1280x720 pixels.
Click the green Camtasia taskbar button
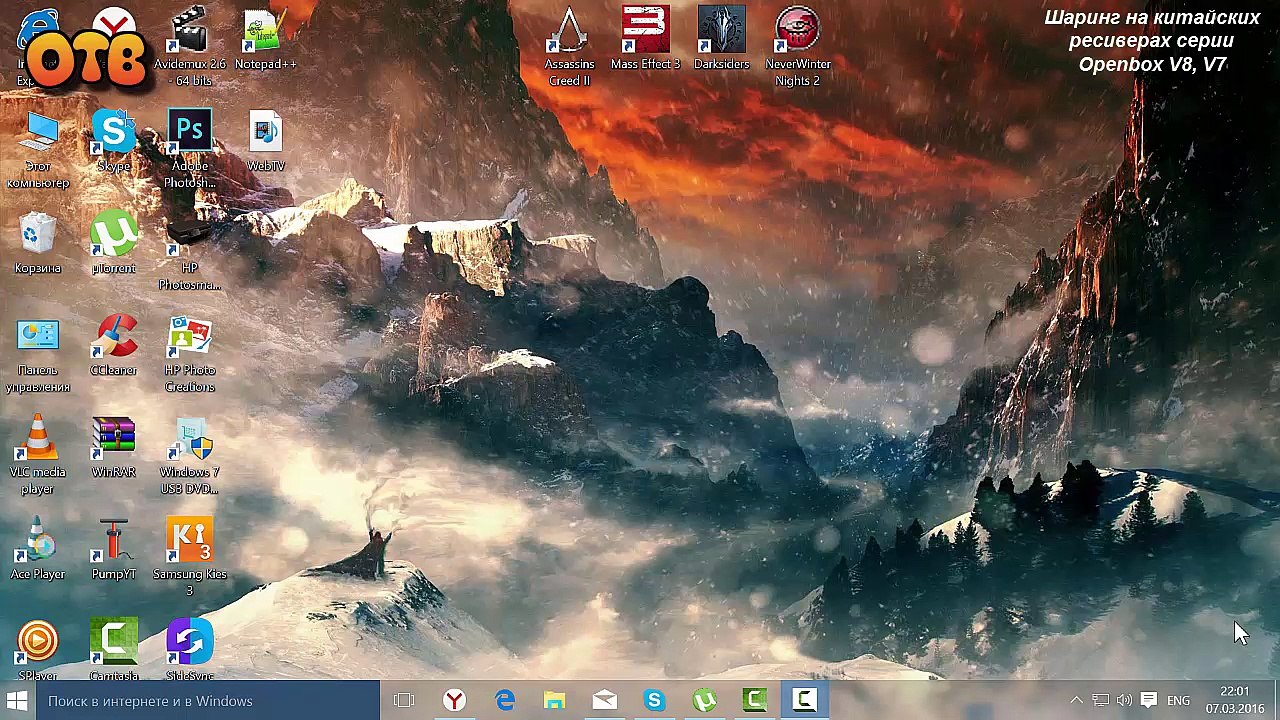754,701
